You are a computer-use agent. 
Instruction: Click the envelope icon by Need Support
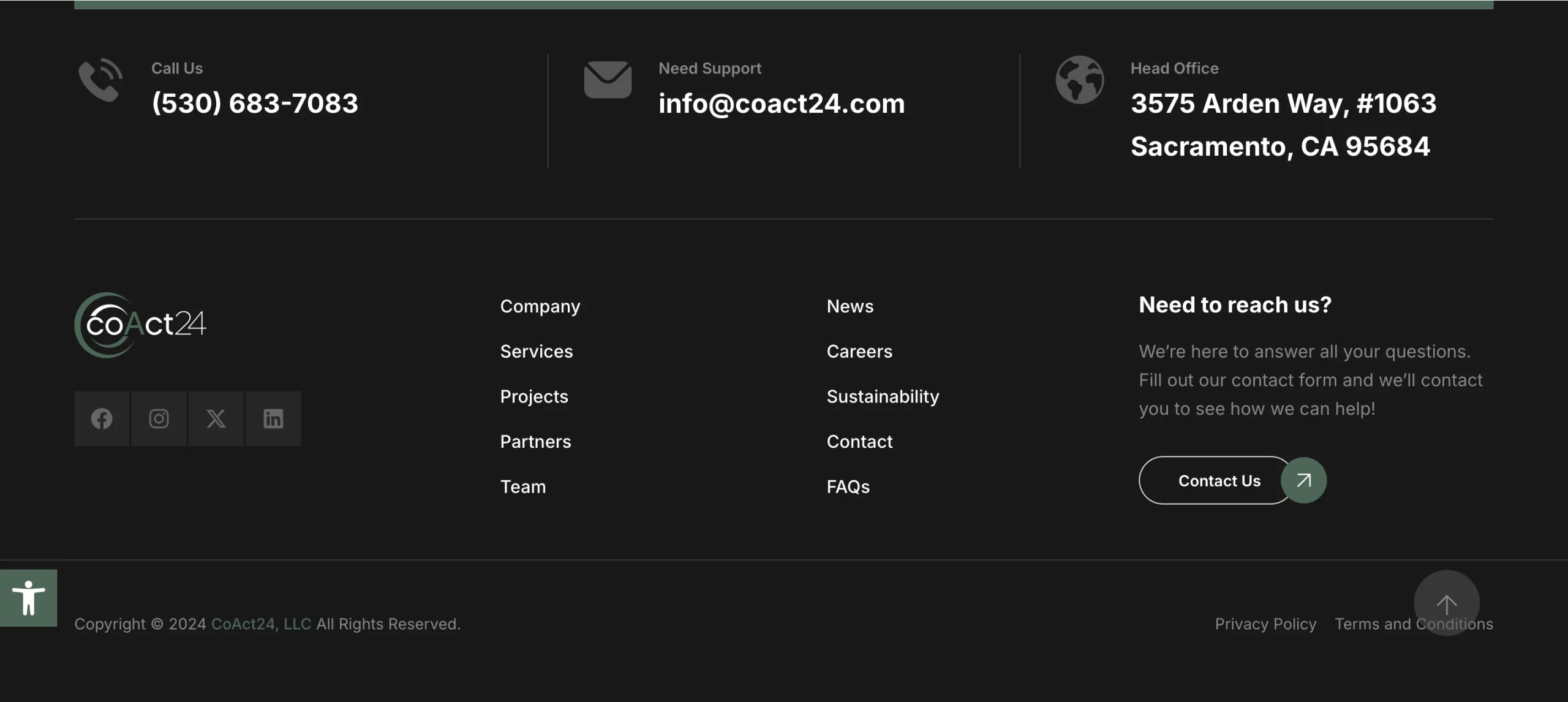coord(608,80)
